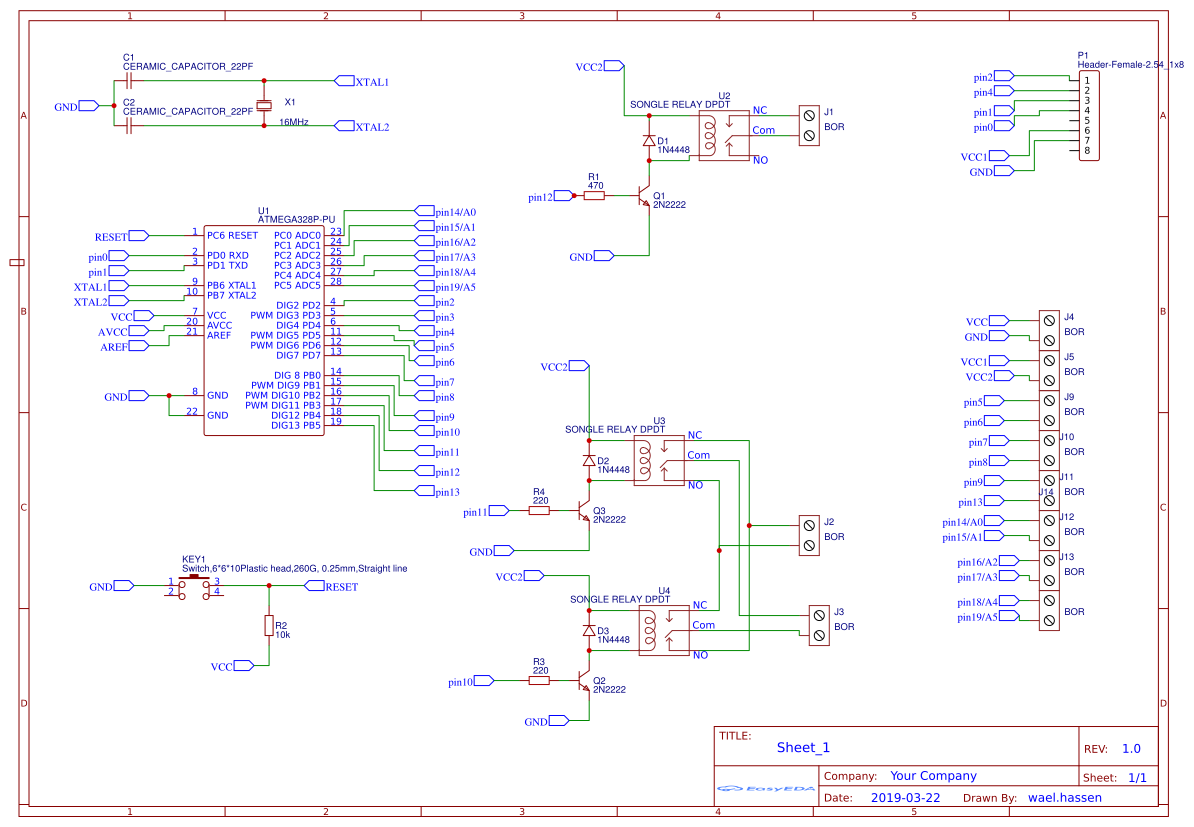The image size is (1194, 827).
Task: Select resistor R1 470 symbol
Action: pos(594,196)
